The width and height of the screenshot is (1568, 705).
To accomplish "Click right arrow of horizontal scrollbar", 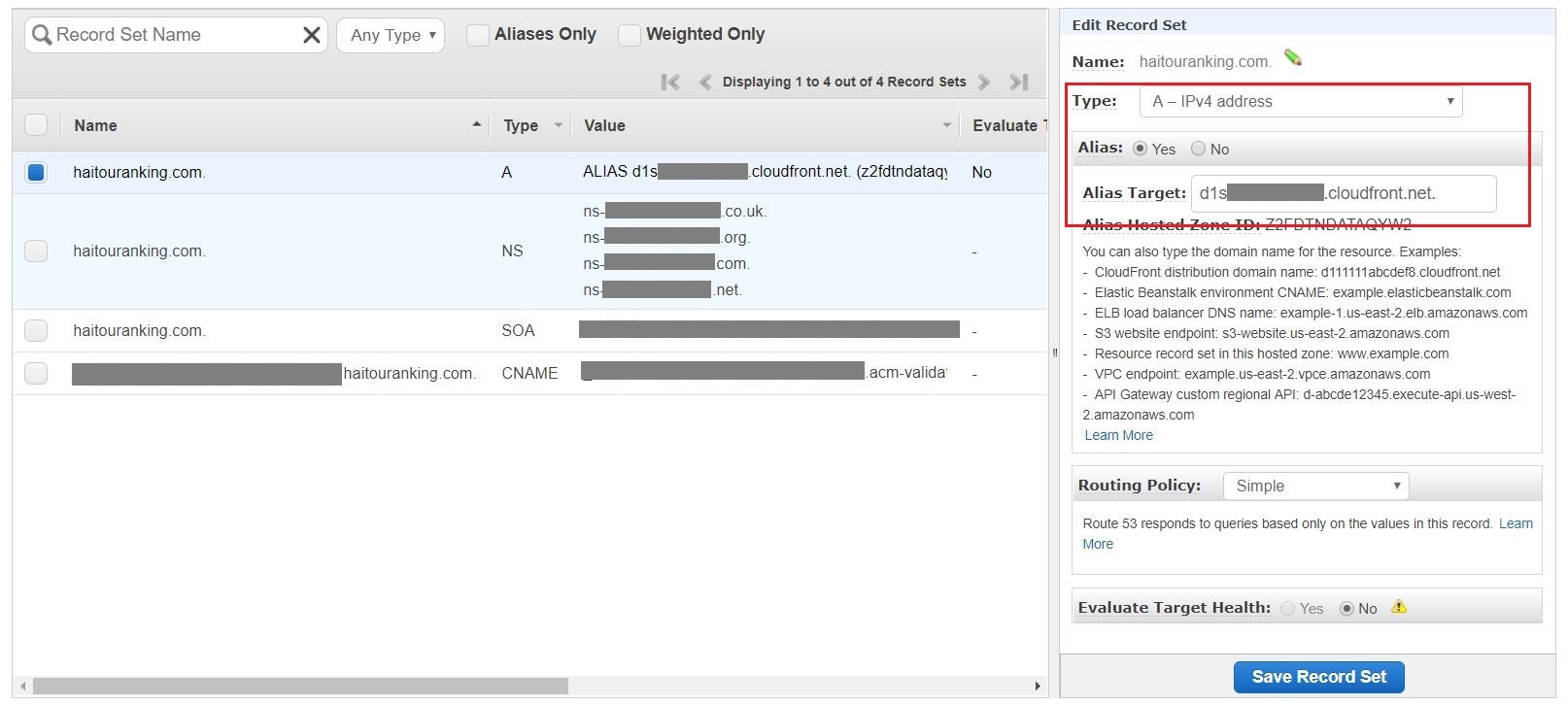I will click(1038, 686).
